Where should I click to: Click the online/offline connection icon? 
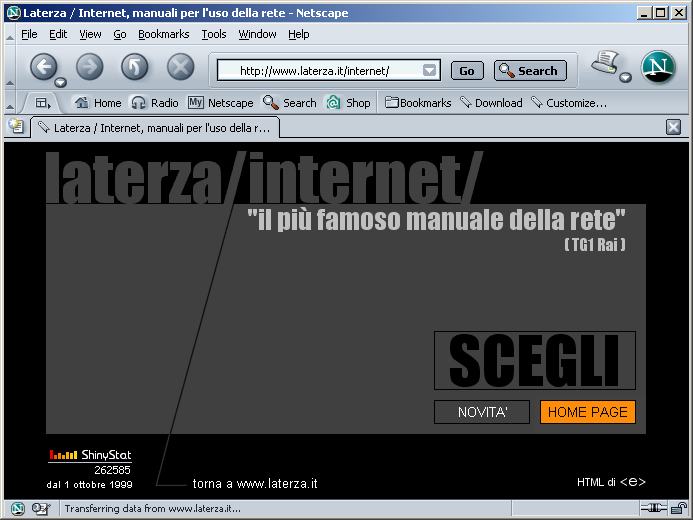[x=654, y=508]
